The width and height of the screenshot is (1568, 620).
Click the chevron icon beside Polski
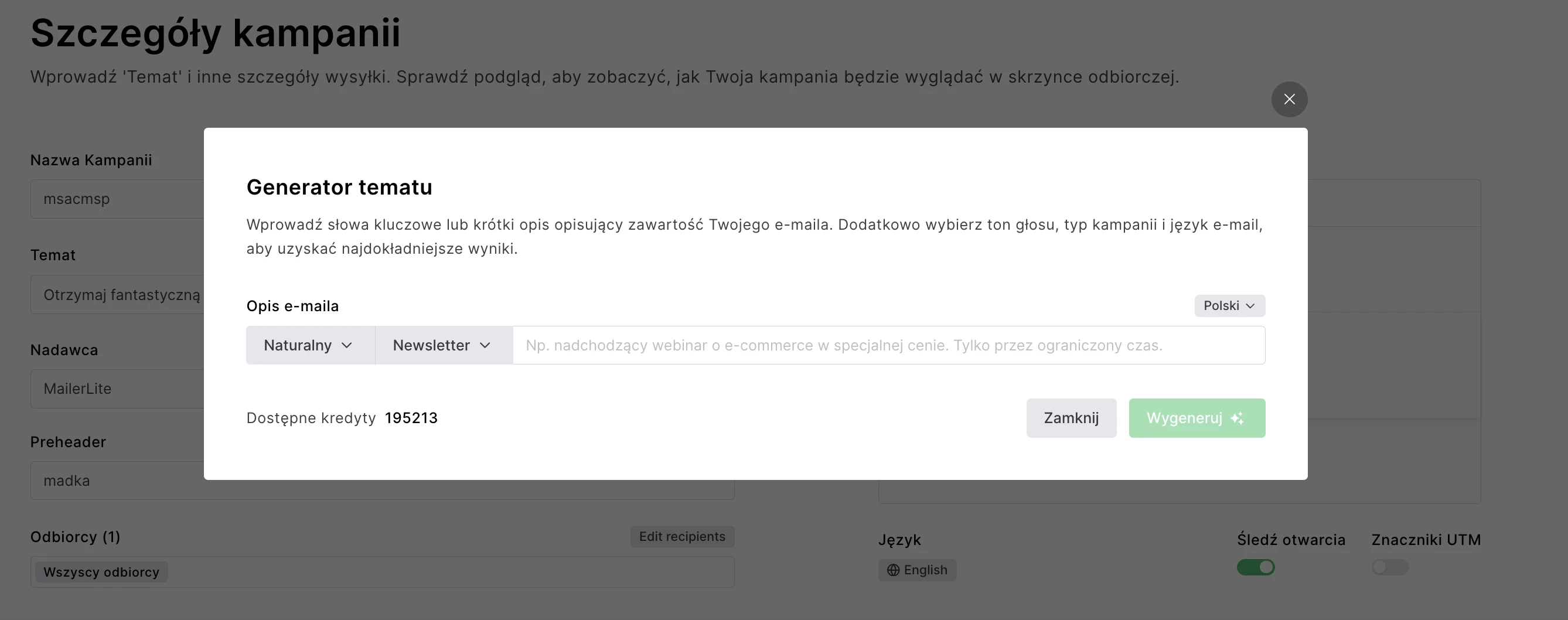(x=1250, y=306)
